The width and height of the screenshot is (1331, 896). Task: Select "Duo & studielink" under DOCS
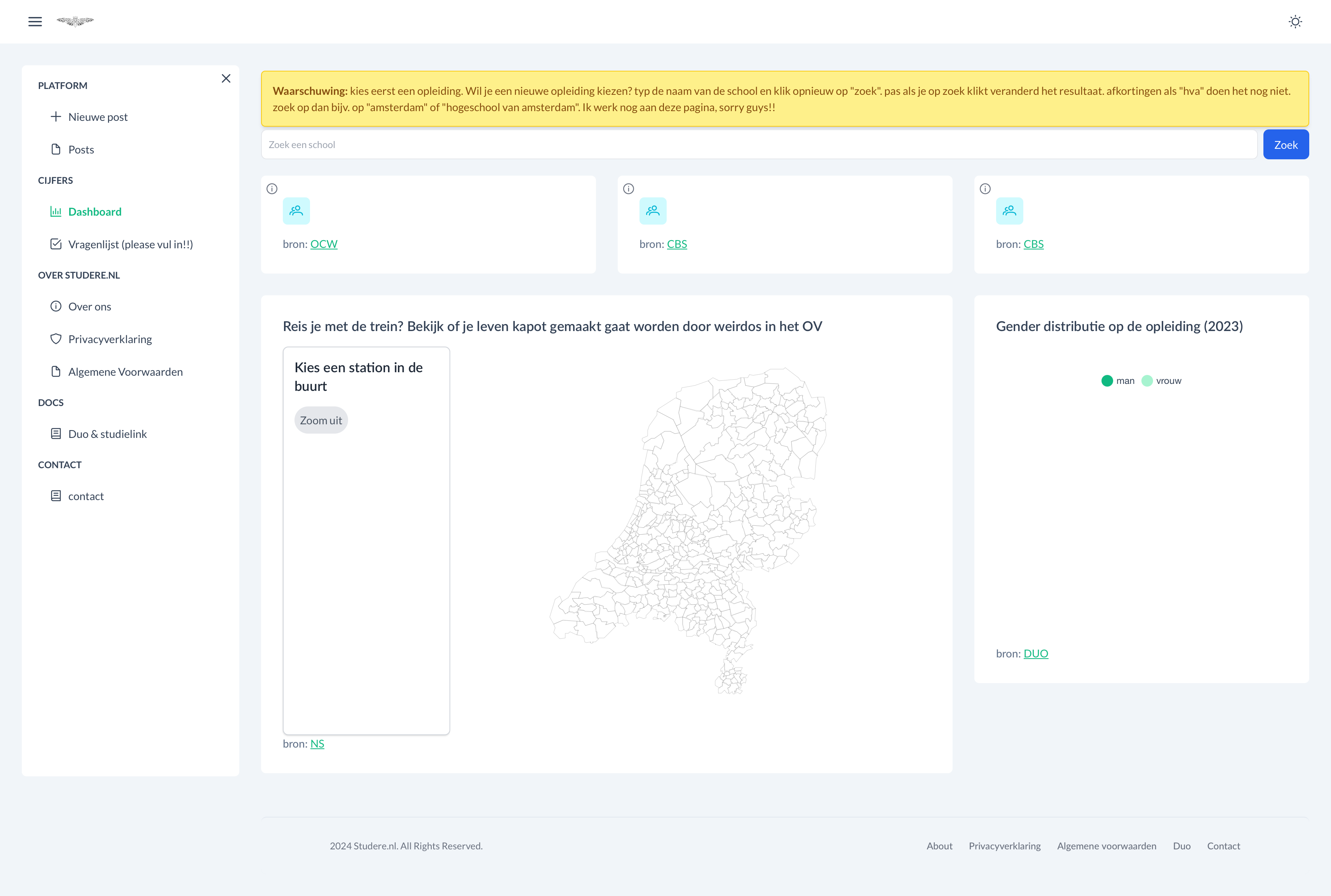click(107, 434)
